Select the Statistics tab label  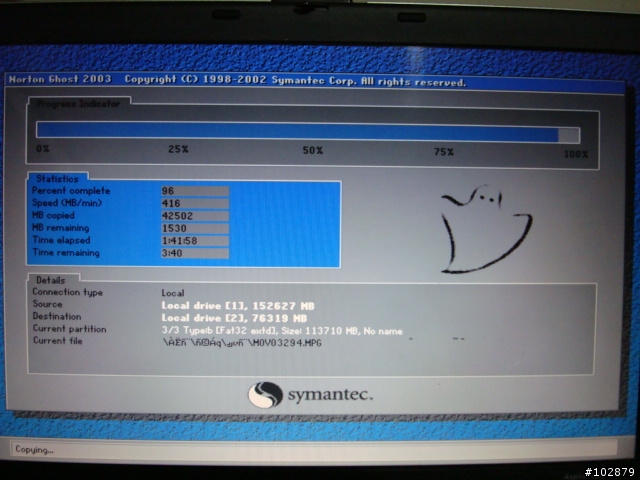57,178
